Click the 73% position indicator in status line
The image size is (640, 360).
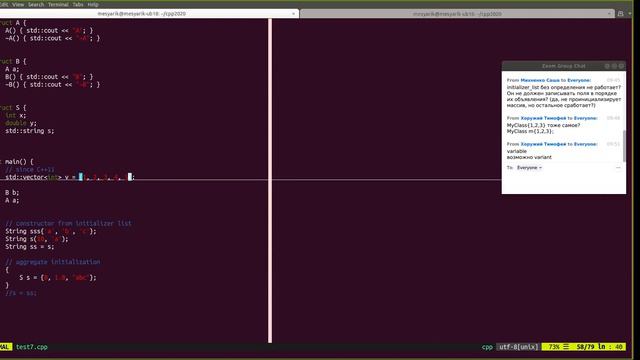(553, 347)
